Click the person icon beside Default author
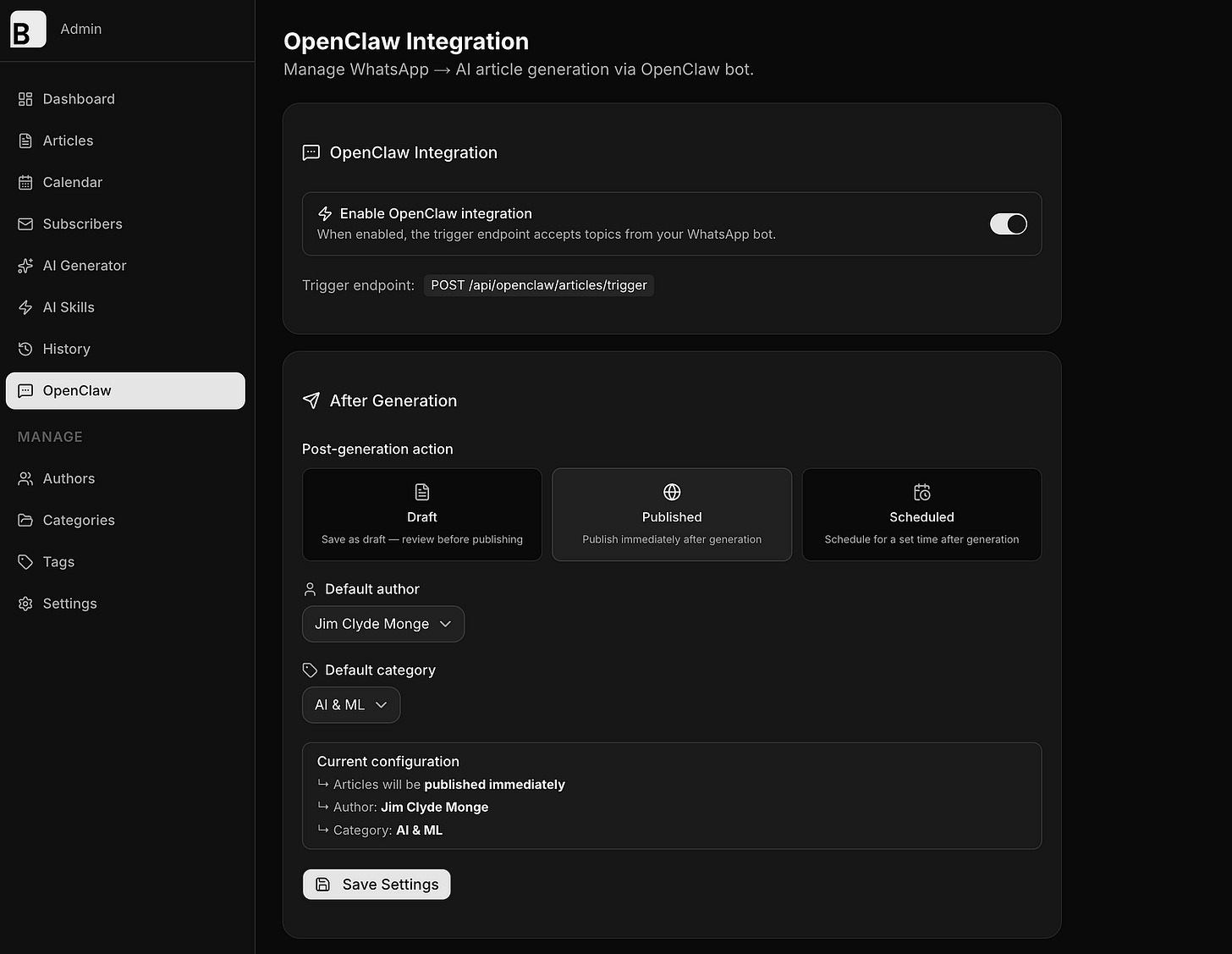Screen dimensions: 1232x954 pyautogui.click(x=310, y=589)
